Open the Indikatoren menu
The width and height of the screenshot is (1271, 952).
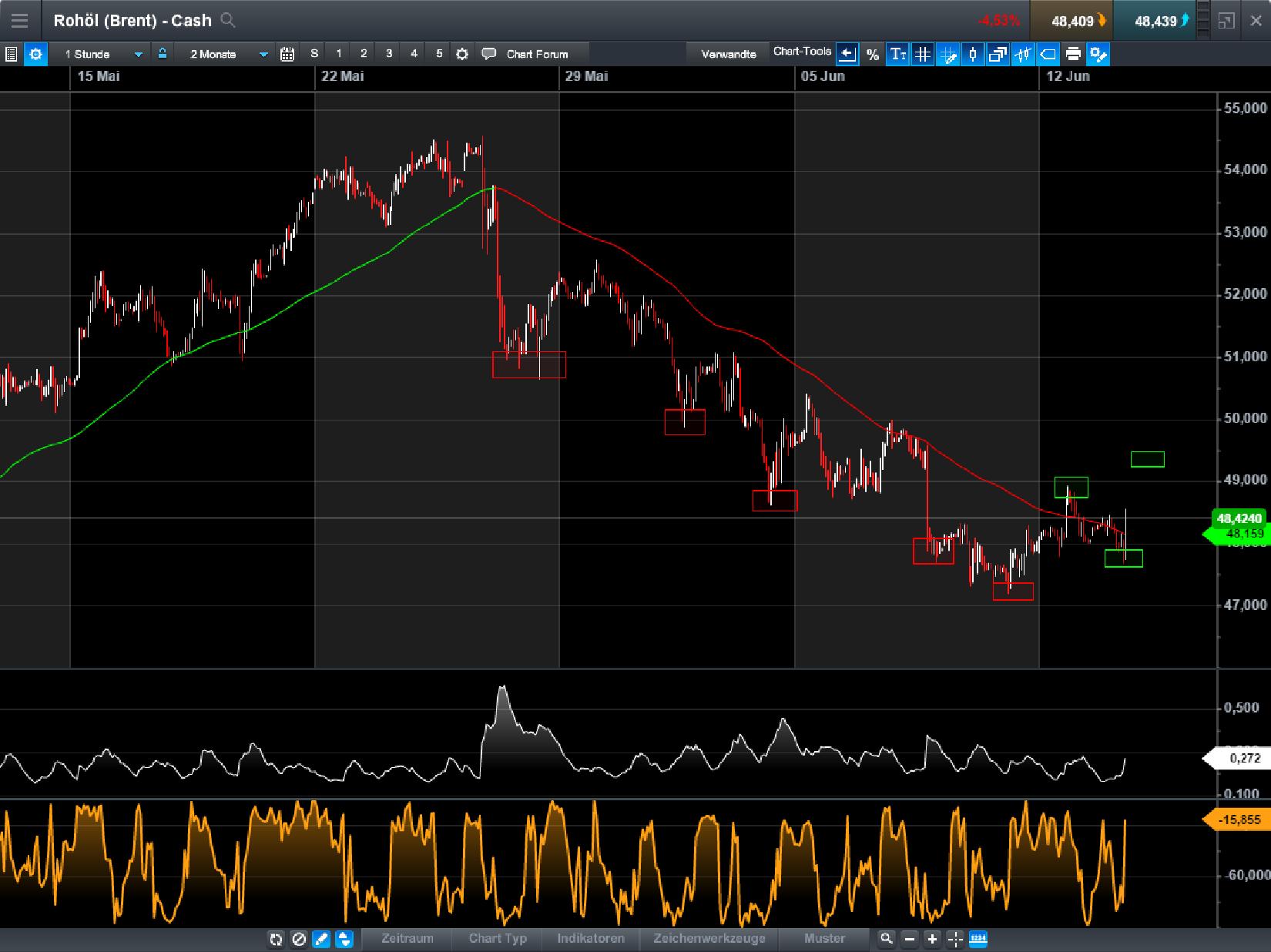click(x=590, y=939)
